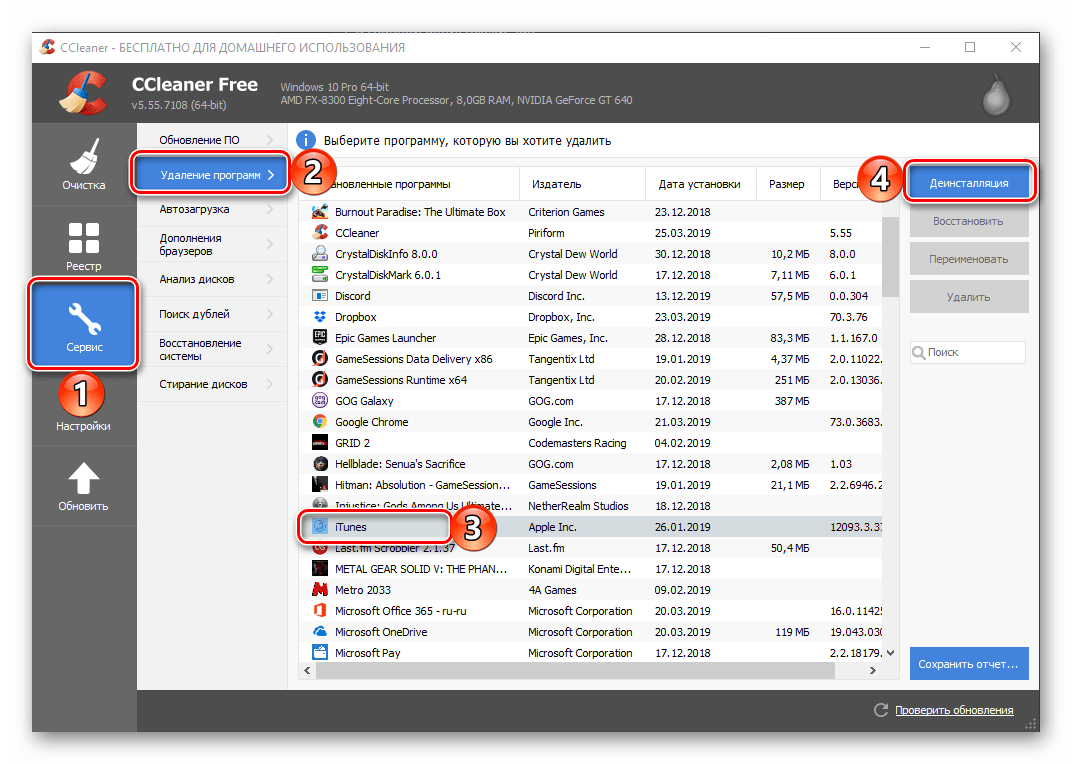Open the Обновление ПО menu item
1072x764 pixels.
199,139
